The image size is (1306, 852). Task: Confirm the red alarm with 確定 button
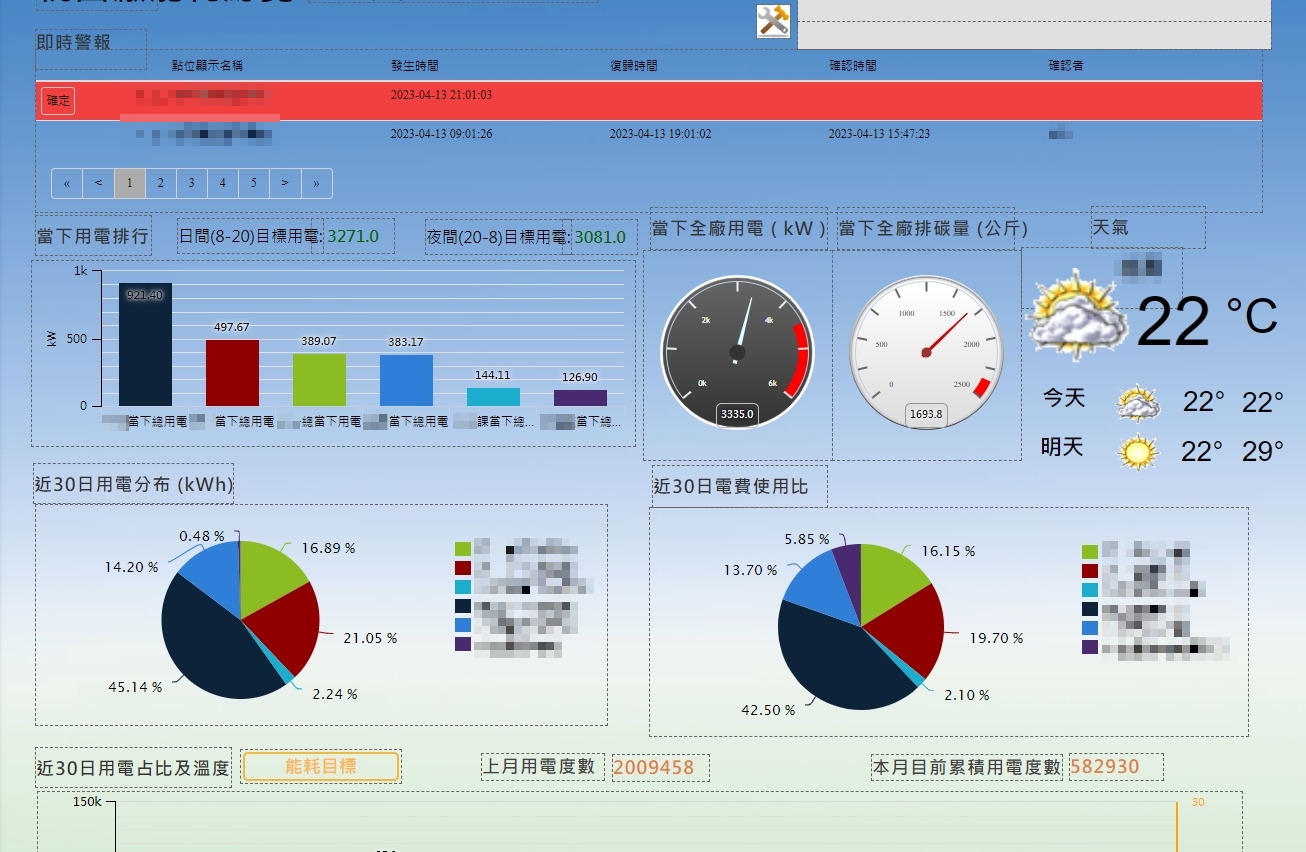58,101
